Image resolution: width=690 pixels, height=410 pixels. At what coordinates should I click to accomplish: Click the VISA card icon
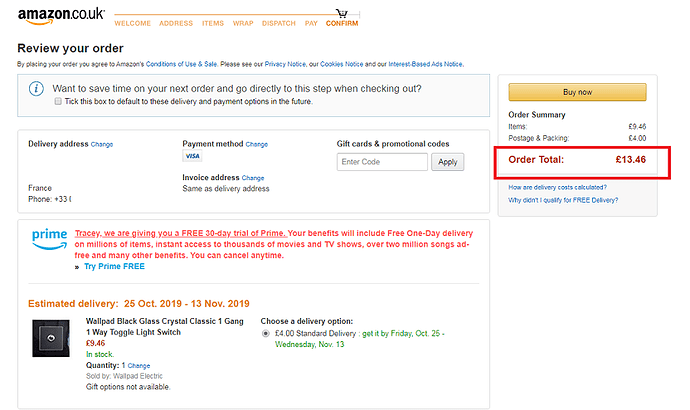pos(192,156)
